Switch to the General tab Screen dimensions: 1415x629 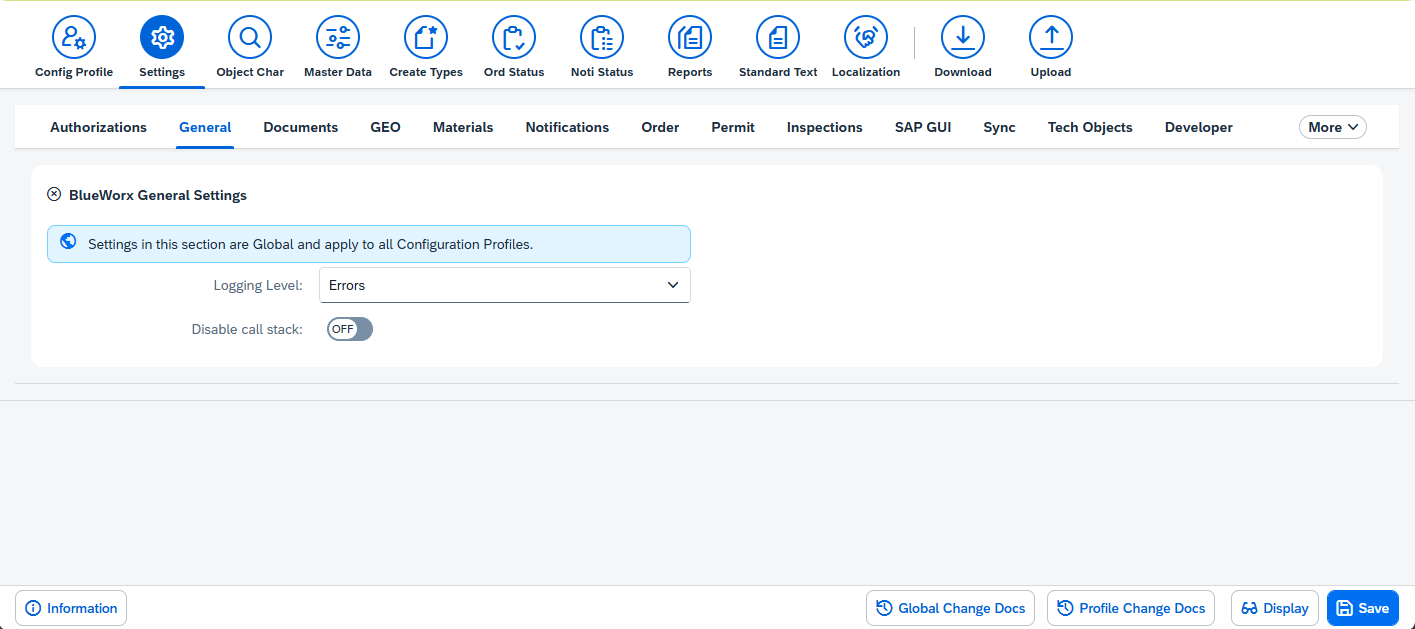click(205, 127)
